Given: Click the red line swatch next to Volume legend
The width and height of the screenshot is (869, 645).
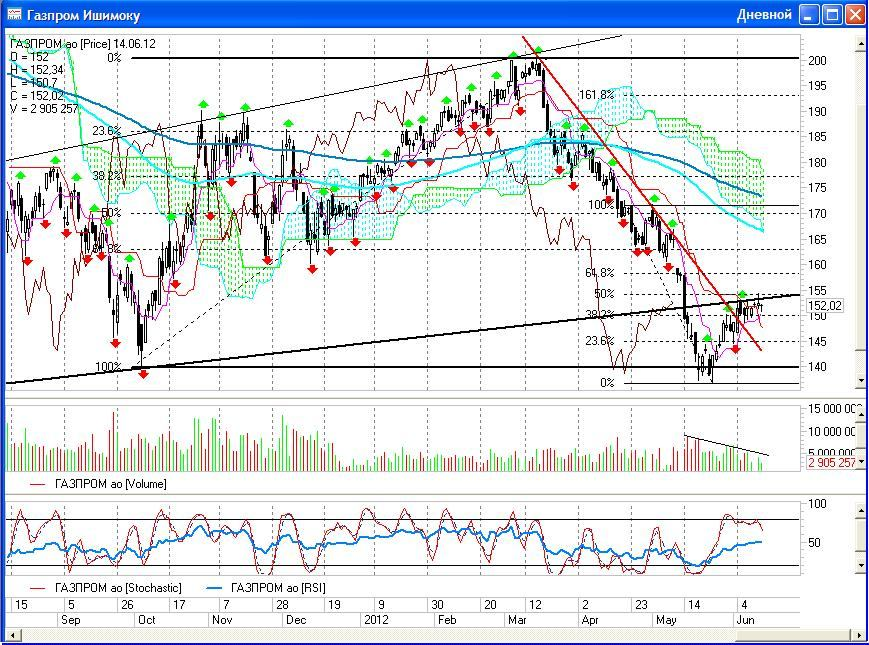Looking at the screenshot, I should tap(38, 484).
